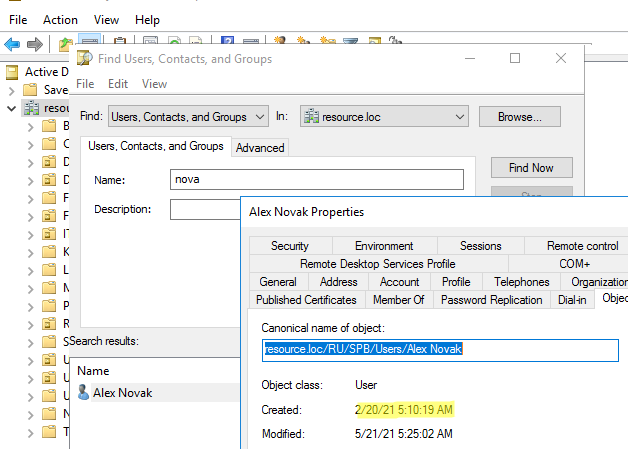This screenshot has width=628, height=449.
Task: Expand tree node K with its chevron
Action: point(30,253)
